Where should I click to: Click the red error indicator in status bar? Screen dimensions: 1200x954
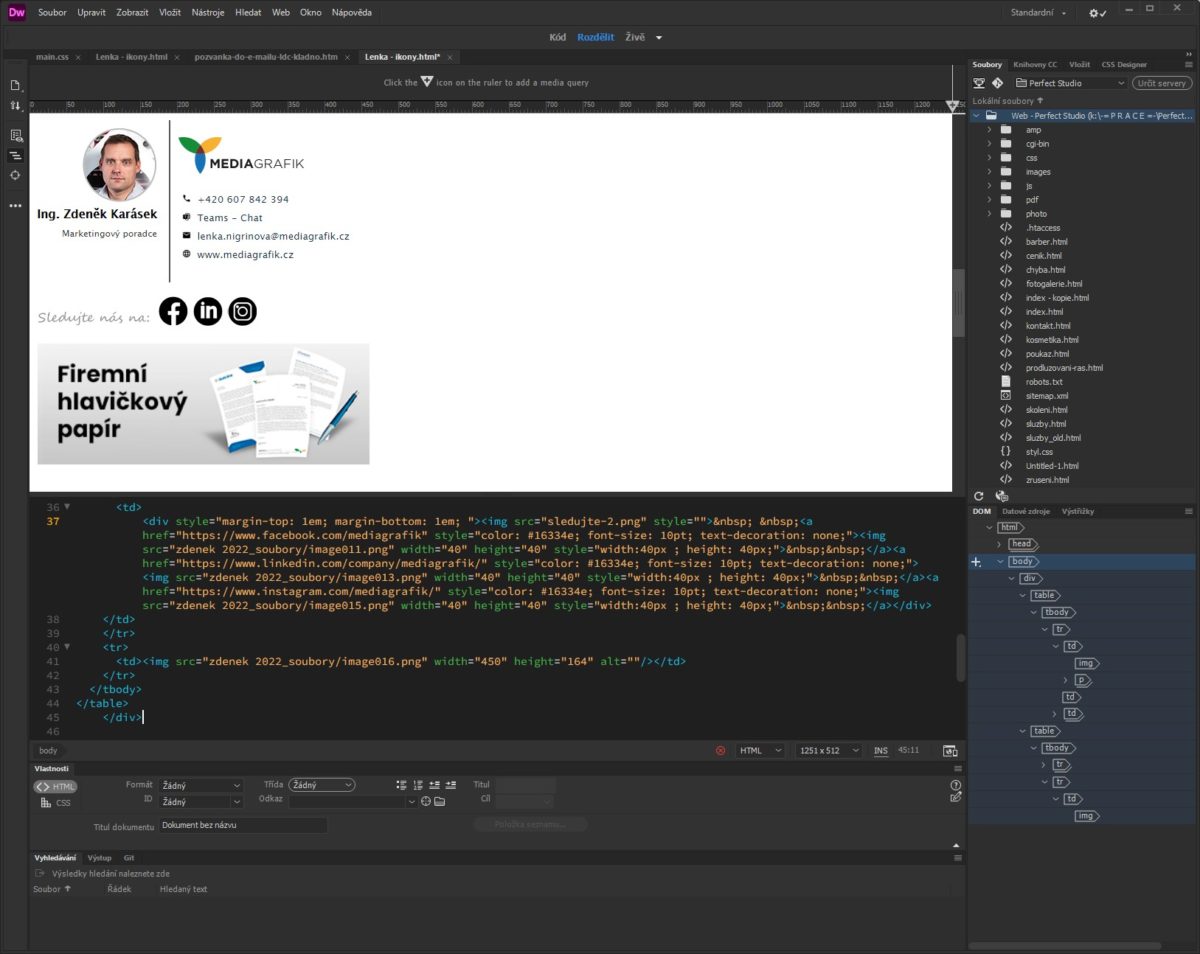[x=720, y=751]
